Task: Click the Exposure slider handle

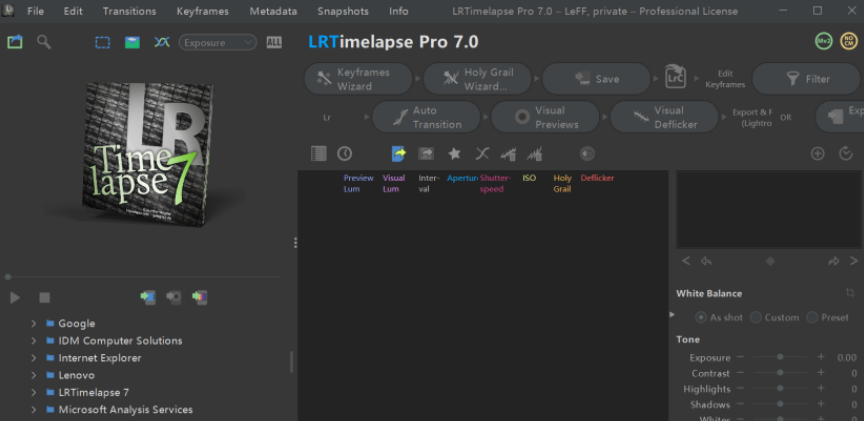Action: click(780, 357)
